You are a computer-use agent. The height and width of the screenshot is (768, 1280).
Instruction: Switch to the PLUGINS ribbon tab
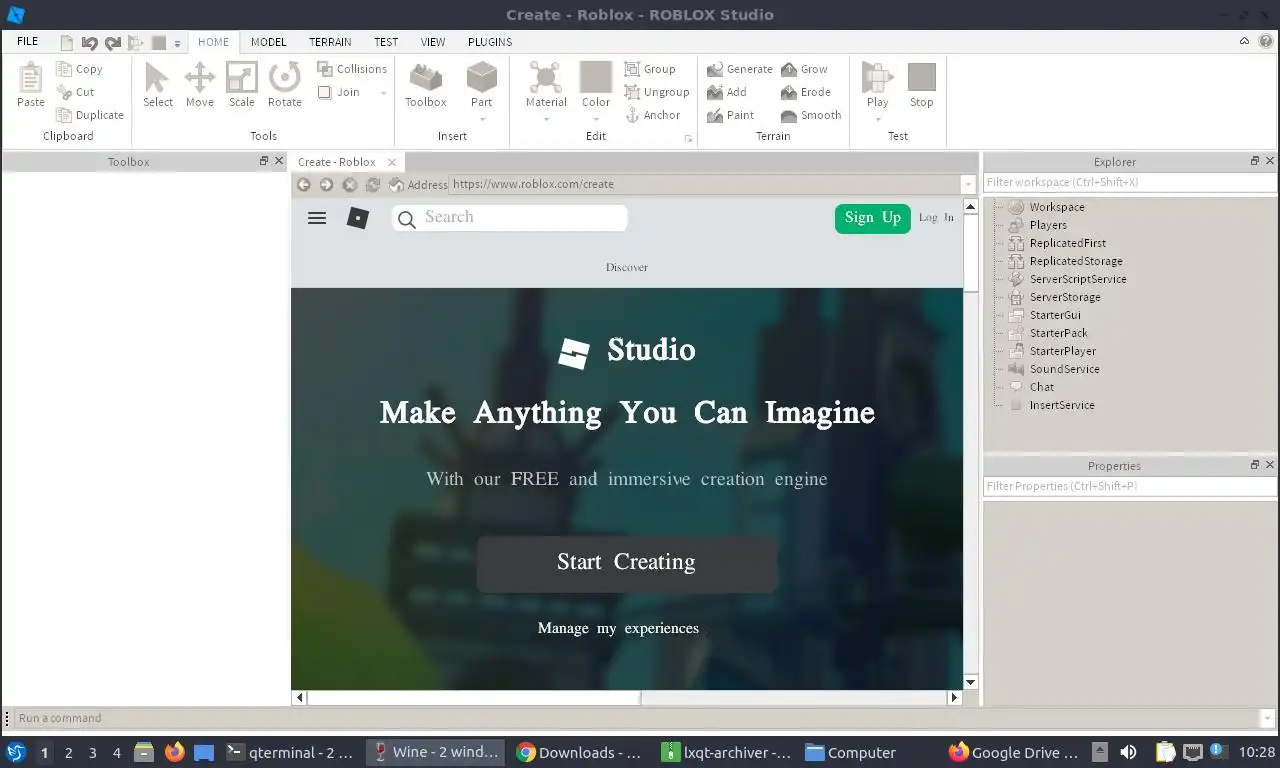(x=490, y=42)
